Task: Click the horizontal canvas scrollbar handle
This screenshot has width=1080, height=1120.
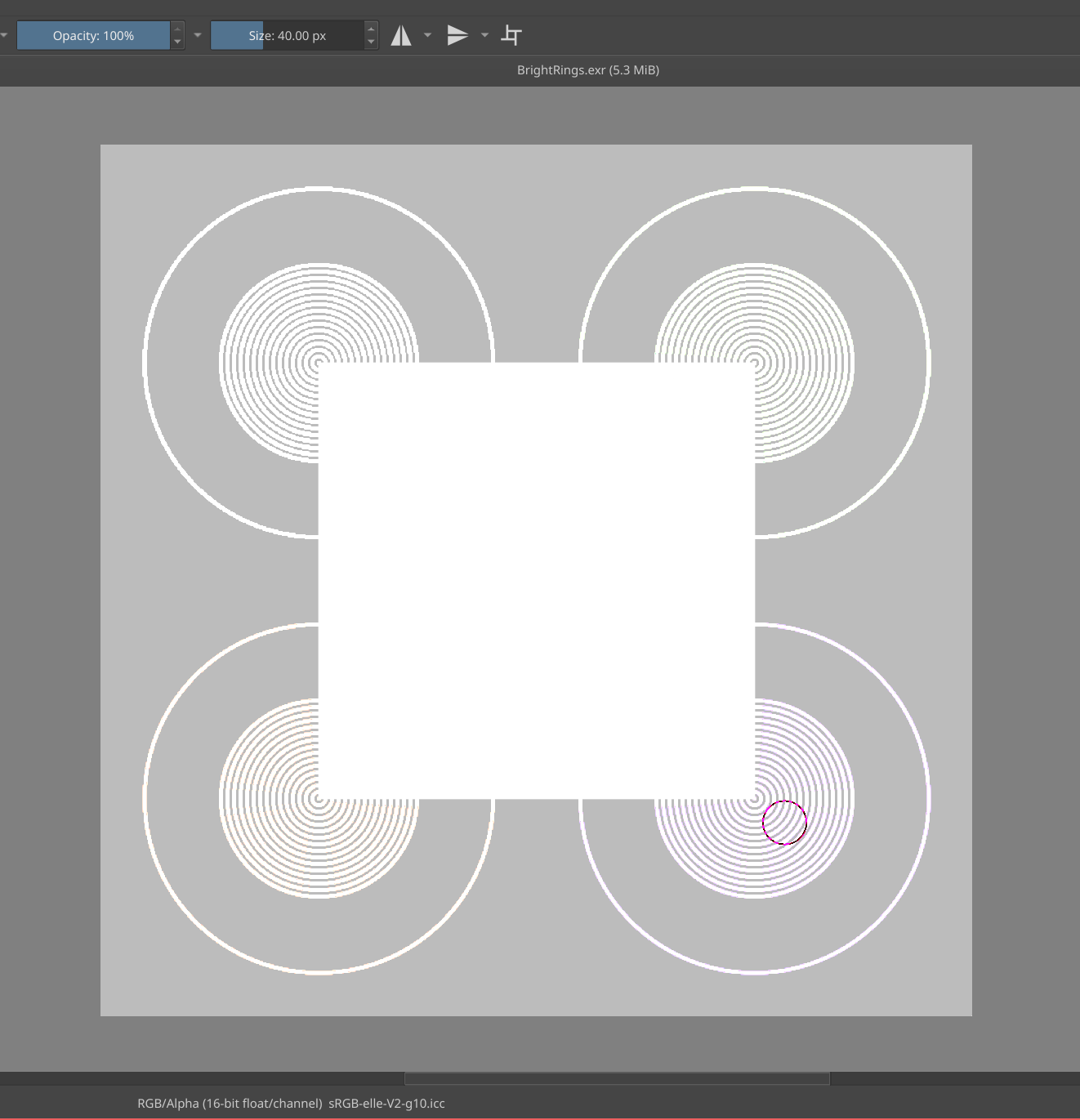Action: point(617,1078)
